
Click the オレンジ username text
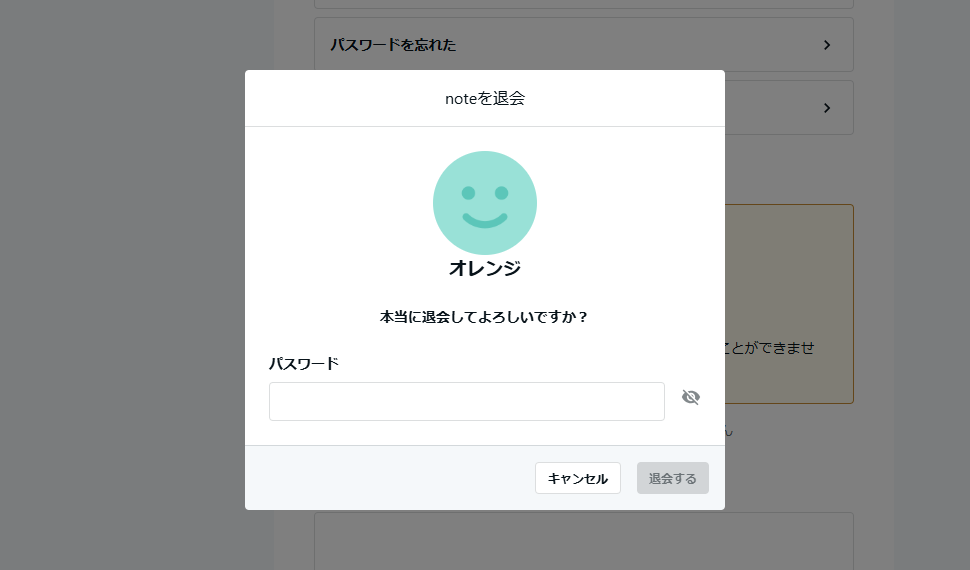click(x=484, y=268)
